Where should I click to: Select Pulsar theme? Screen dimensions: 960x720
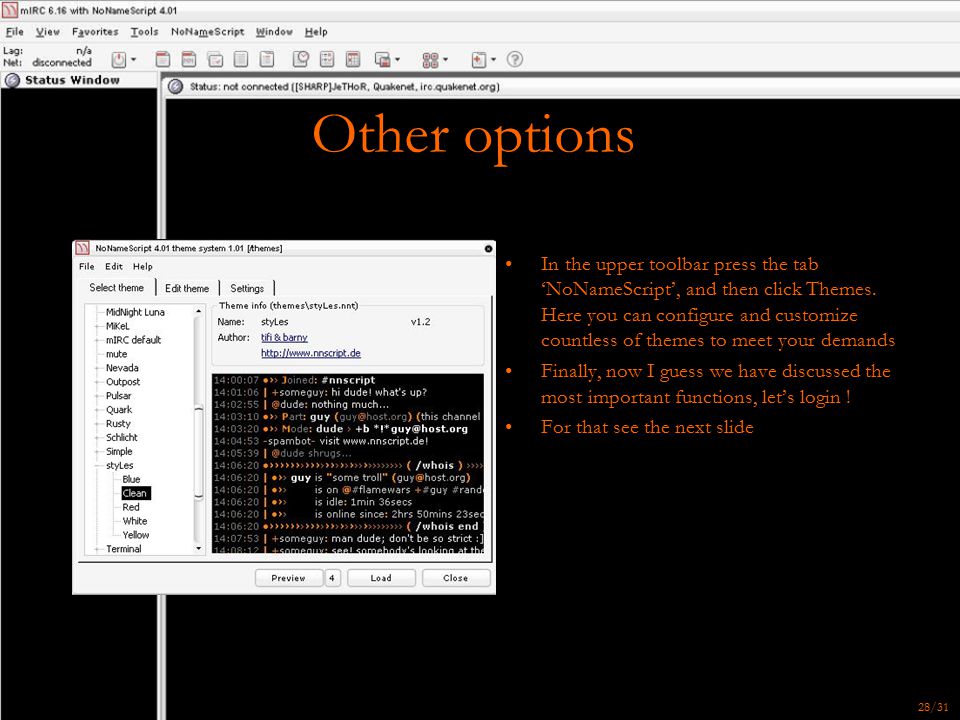pyautogui.click(x=119, y=396)
